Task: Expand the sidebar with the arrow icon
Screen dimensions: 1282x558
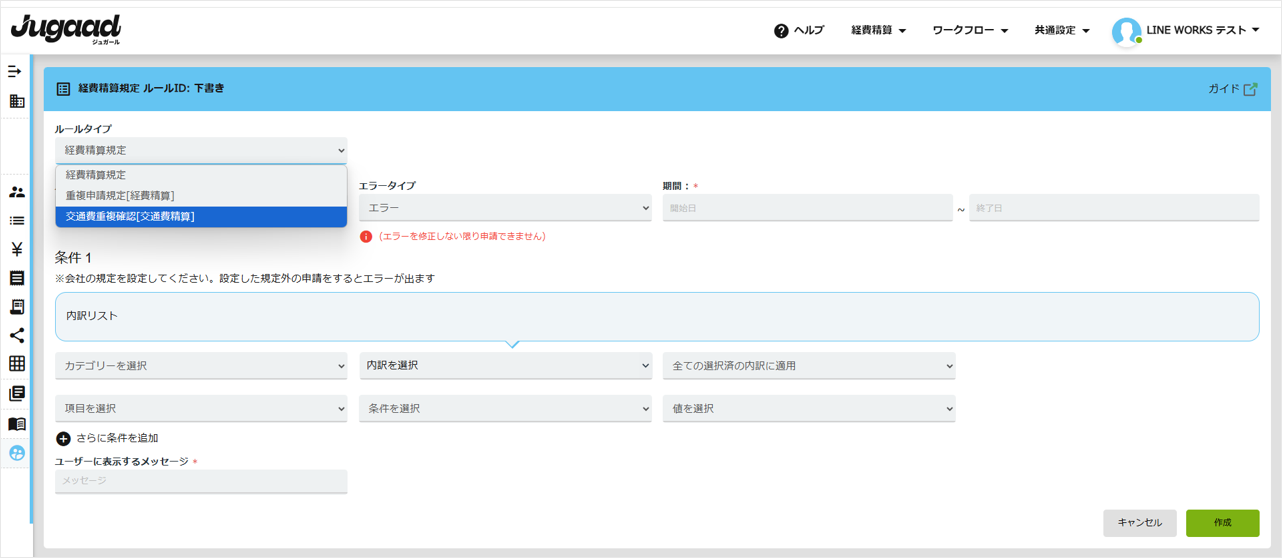Action: point(15,72)
